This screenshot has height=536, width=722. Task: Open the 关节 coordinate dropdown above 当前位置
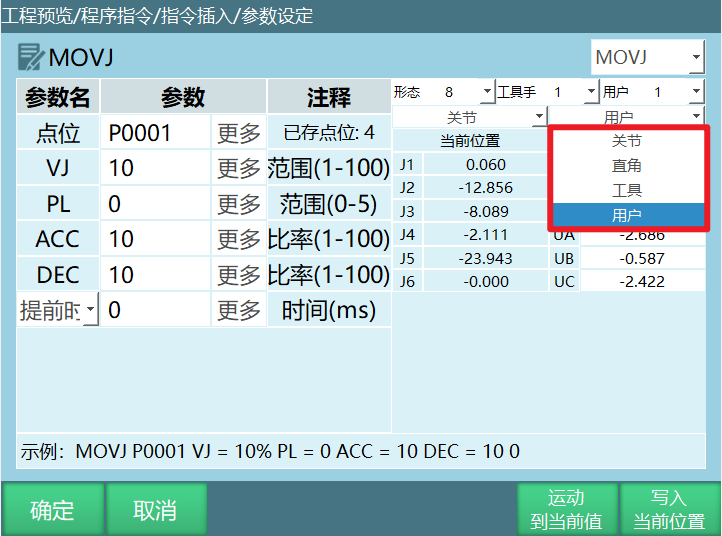(469, 117)
